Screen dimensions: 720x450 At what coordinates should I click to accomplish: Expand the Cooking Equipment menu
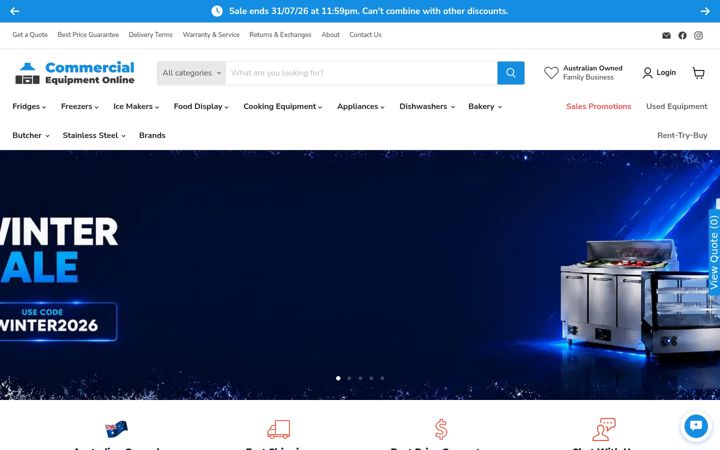(x=282, y=107)
